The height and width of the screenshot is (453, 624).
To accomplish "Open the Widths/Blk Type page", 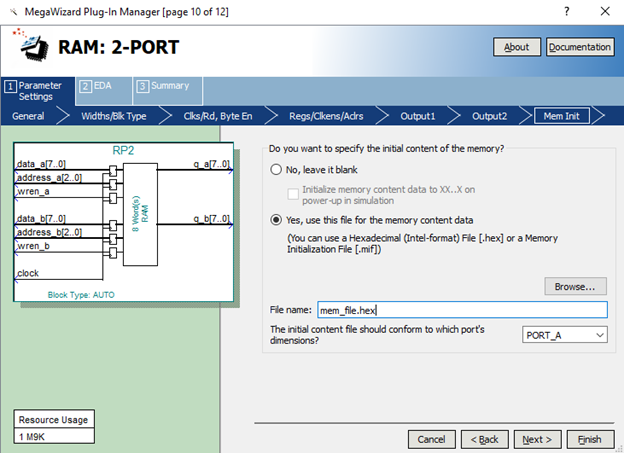I will [113, 116].
